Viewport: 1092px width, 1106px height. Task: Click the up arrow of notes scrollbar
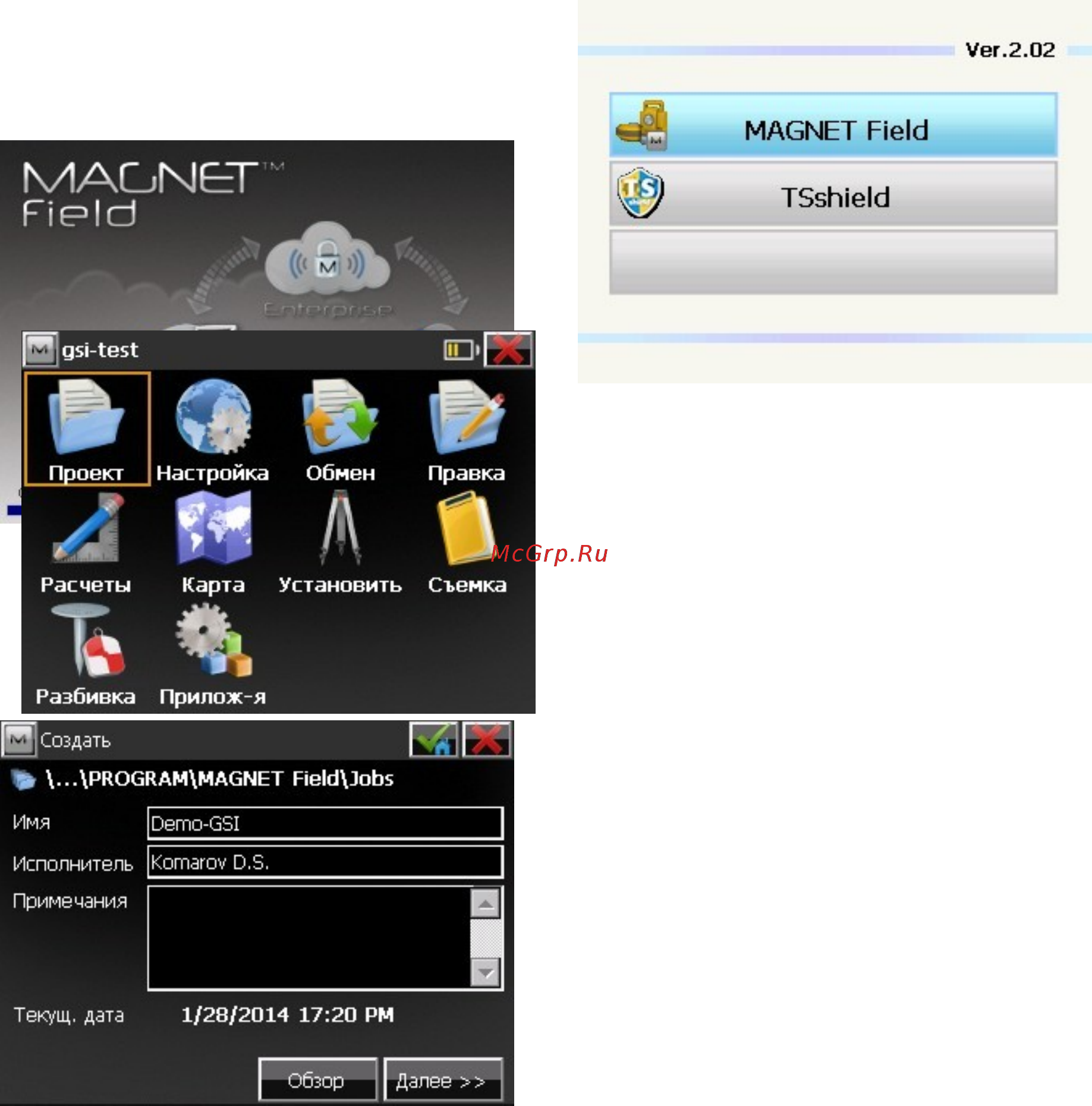coord(486,904)
